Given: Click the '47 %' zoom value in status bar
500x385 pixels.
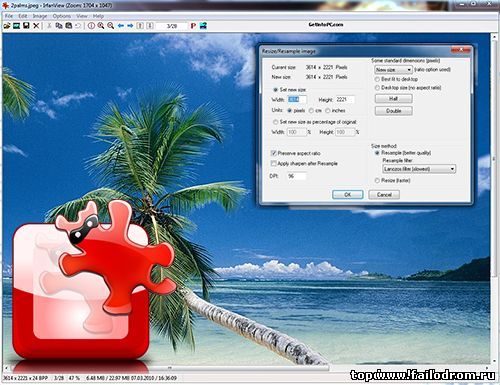Looking at the screenshot, I should (x=74, y=378).
